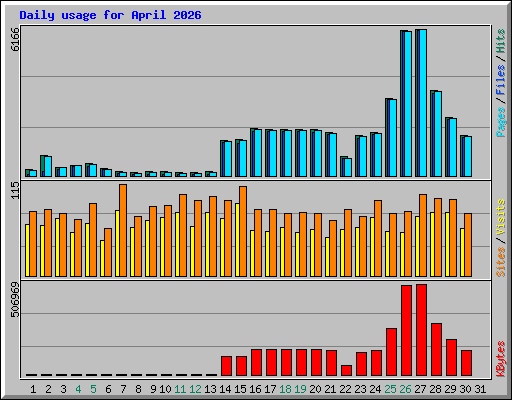Click day label 13 on the axis
The image size is (512, 400).
210,389
